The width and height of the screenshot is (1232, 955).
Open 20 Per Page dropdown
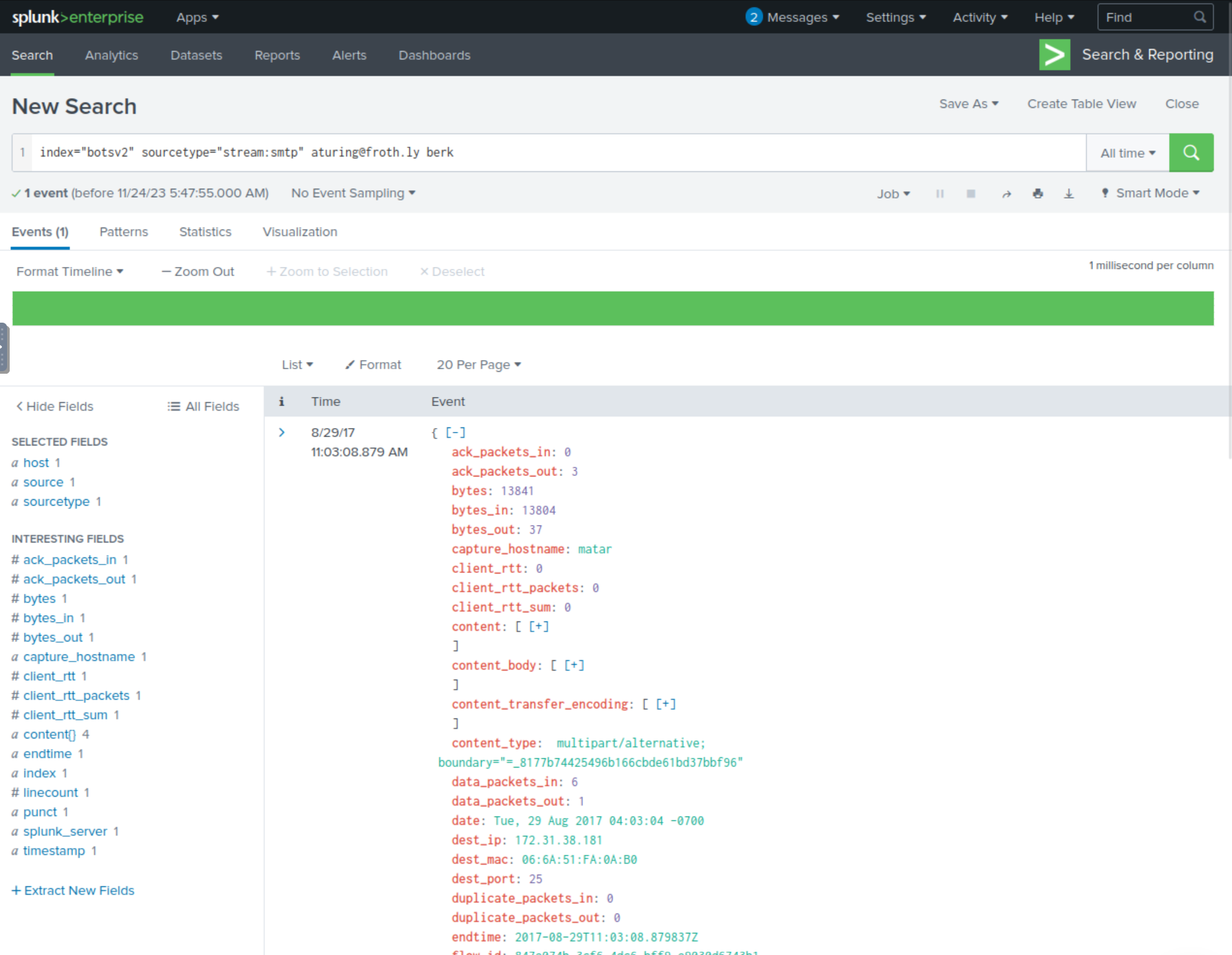[479, 365]
